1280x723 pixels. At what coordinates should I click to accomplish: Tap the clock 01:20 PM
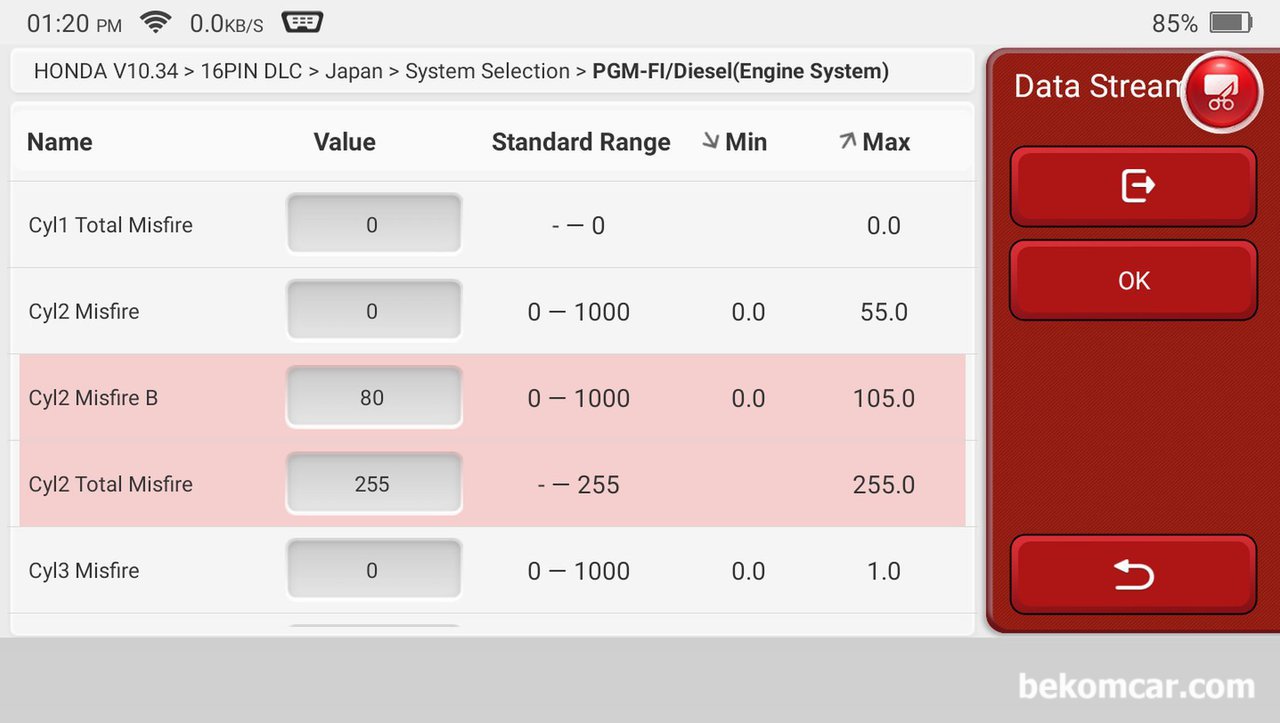75,23
